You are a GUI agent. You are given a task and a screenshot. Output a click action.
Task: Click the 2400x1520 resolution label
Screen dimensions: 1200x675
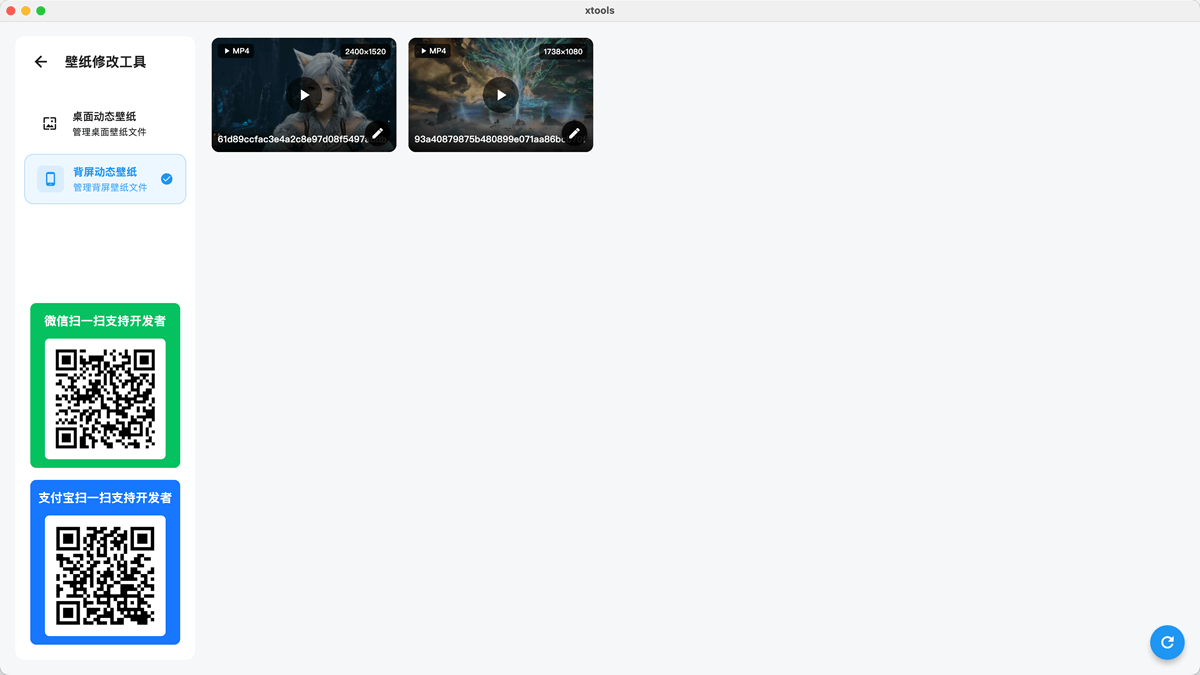tap(365, 51)
